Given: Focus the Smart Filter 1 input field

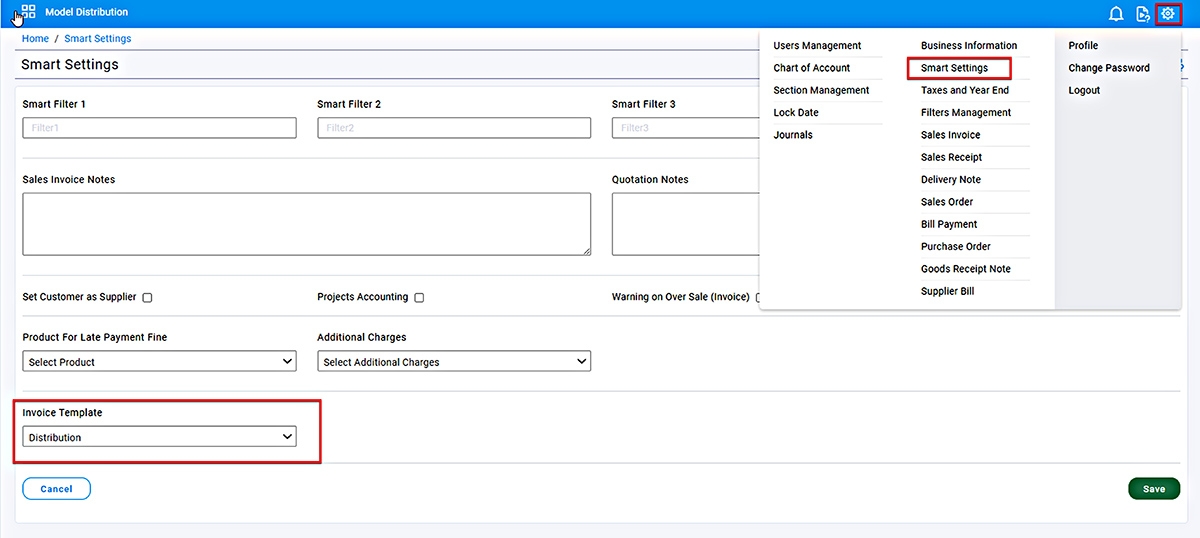Looking at the screenshot, I should point(159,128).
